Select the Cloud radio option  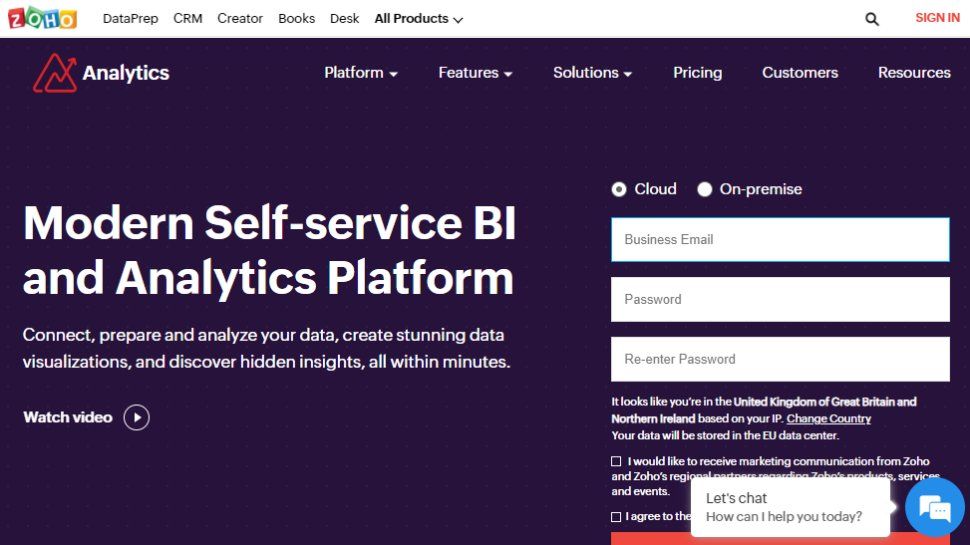(619, 189)
